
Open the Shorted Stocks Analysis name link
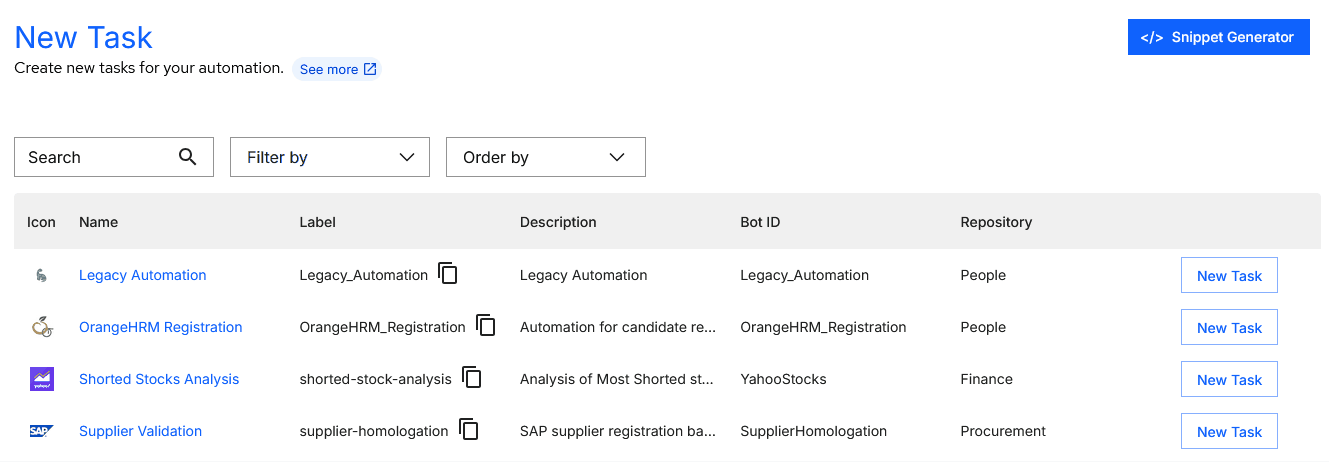click(x=159, y=379)
